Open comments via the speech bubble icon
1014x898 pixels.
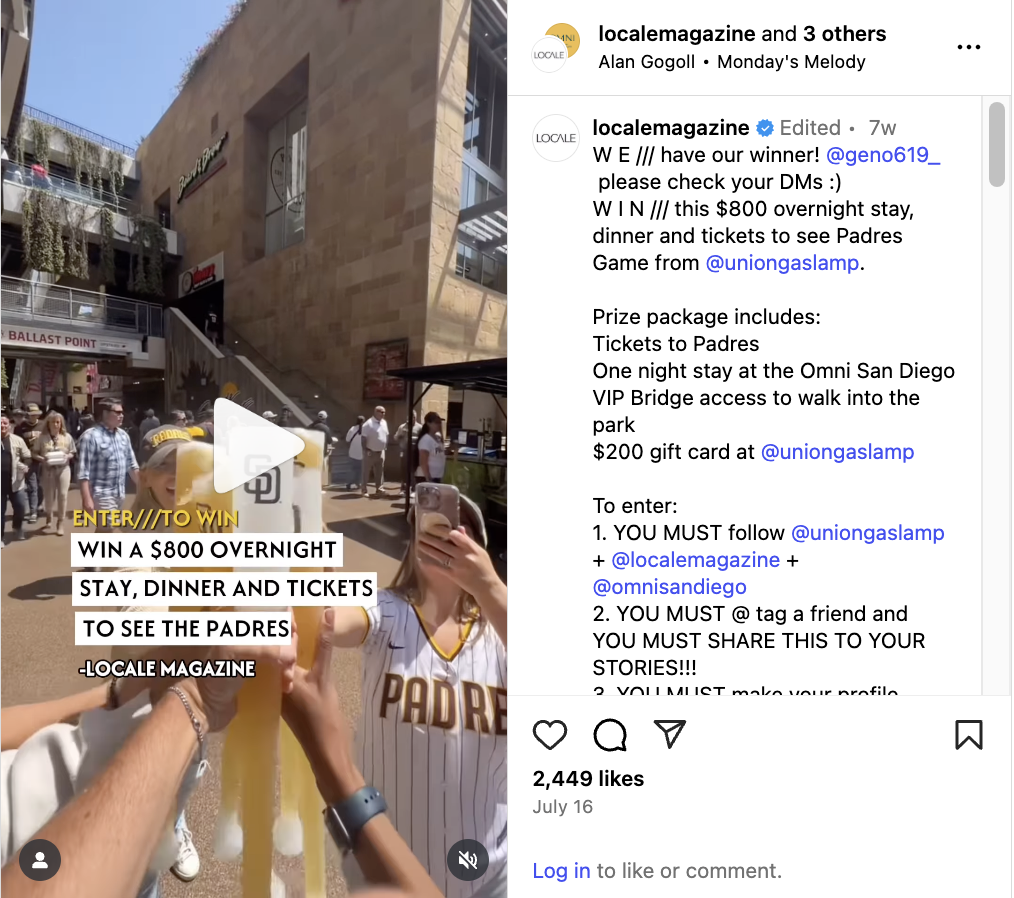pyautogui.click(x=610, y=734)
